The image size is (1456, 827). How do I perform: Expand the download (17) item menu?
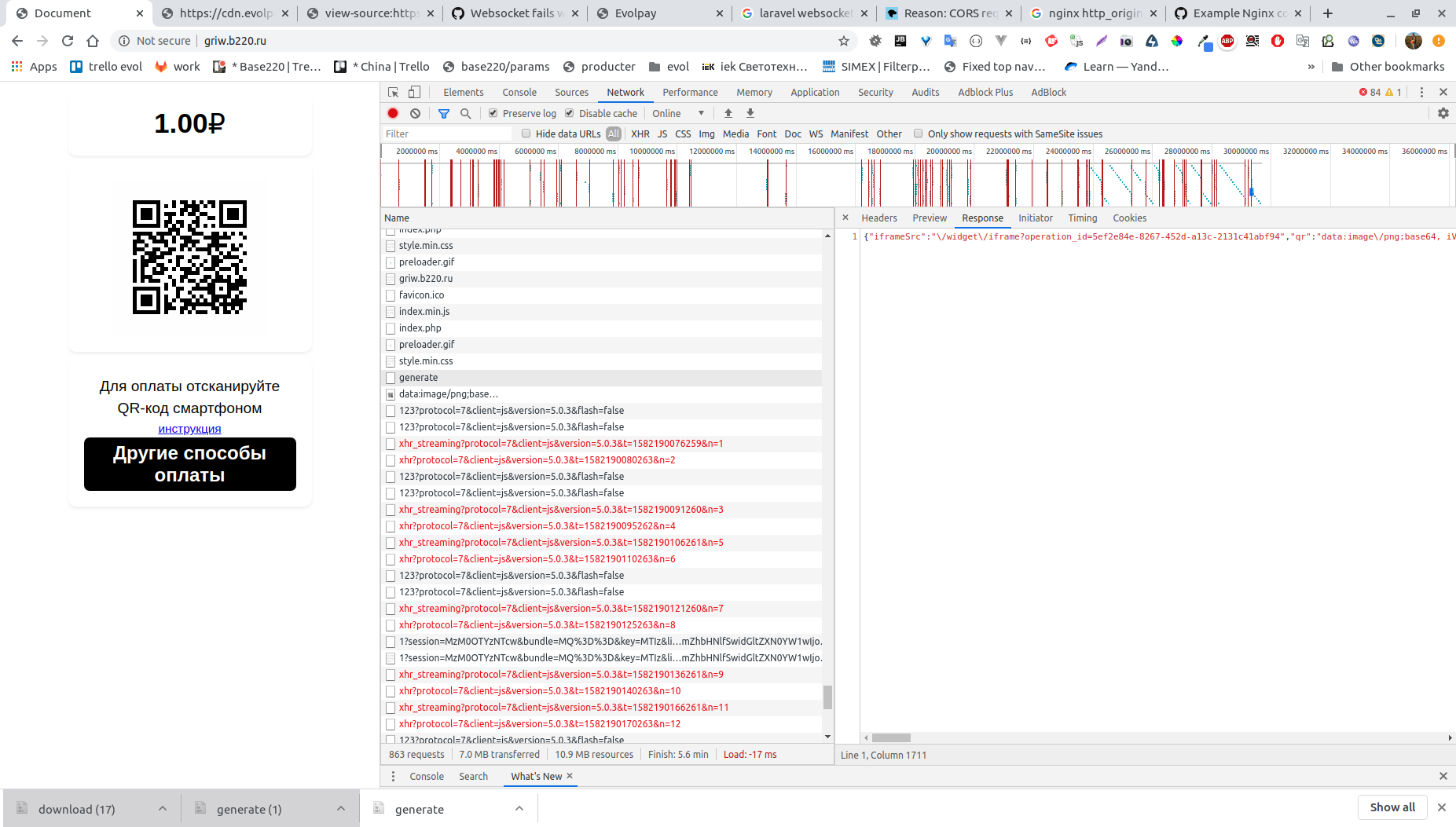(163, 808)
